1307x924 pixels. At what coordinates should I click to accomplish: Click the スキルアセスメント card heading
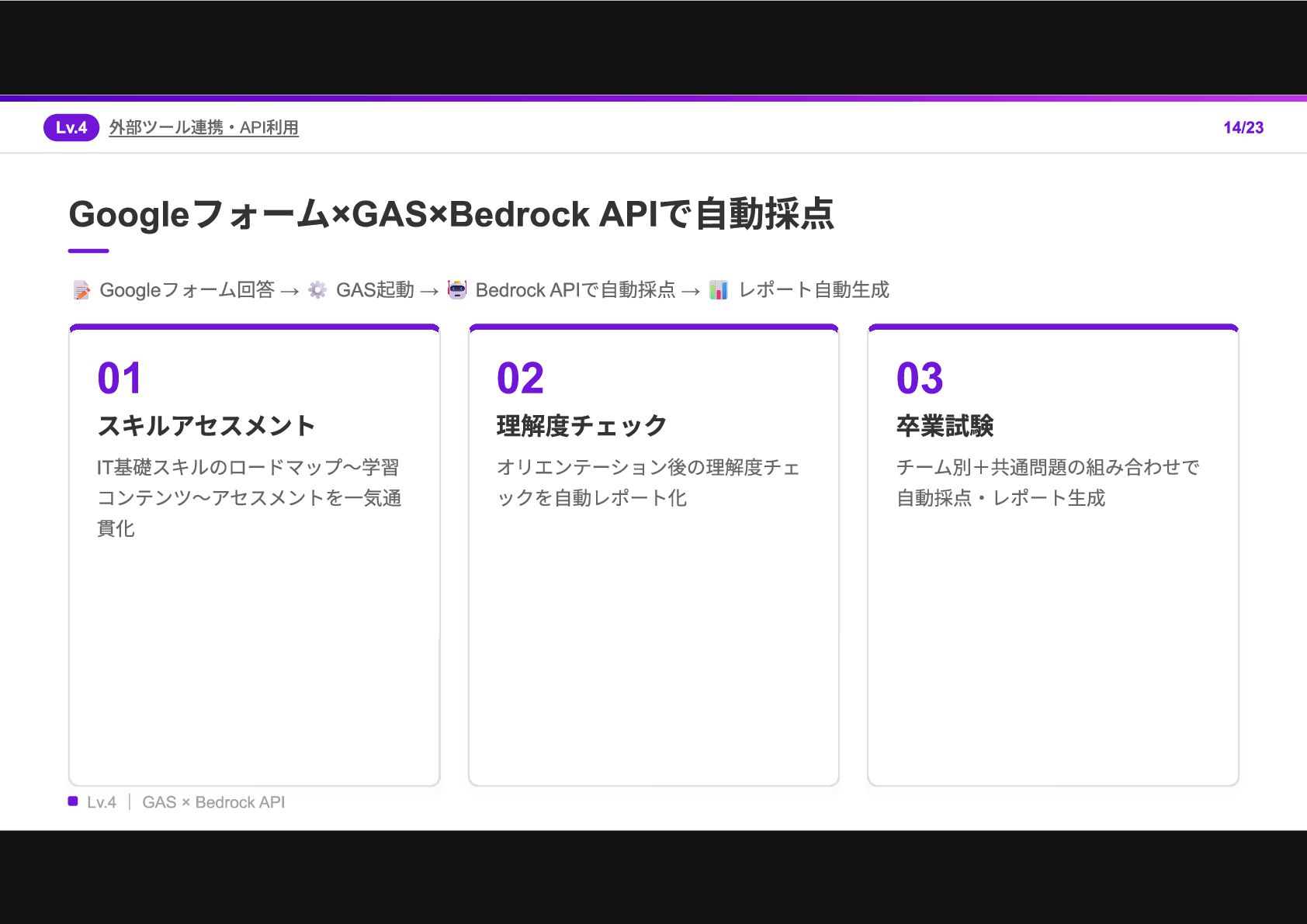pyautogui.click(x=206, y=426)
